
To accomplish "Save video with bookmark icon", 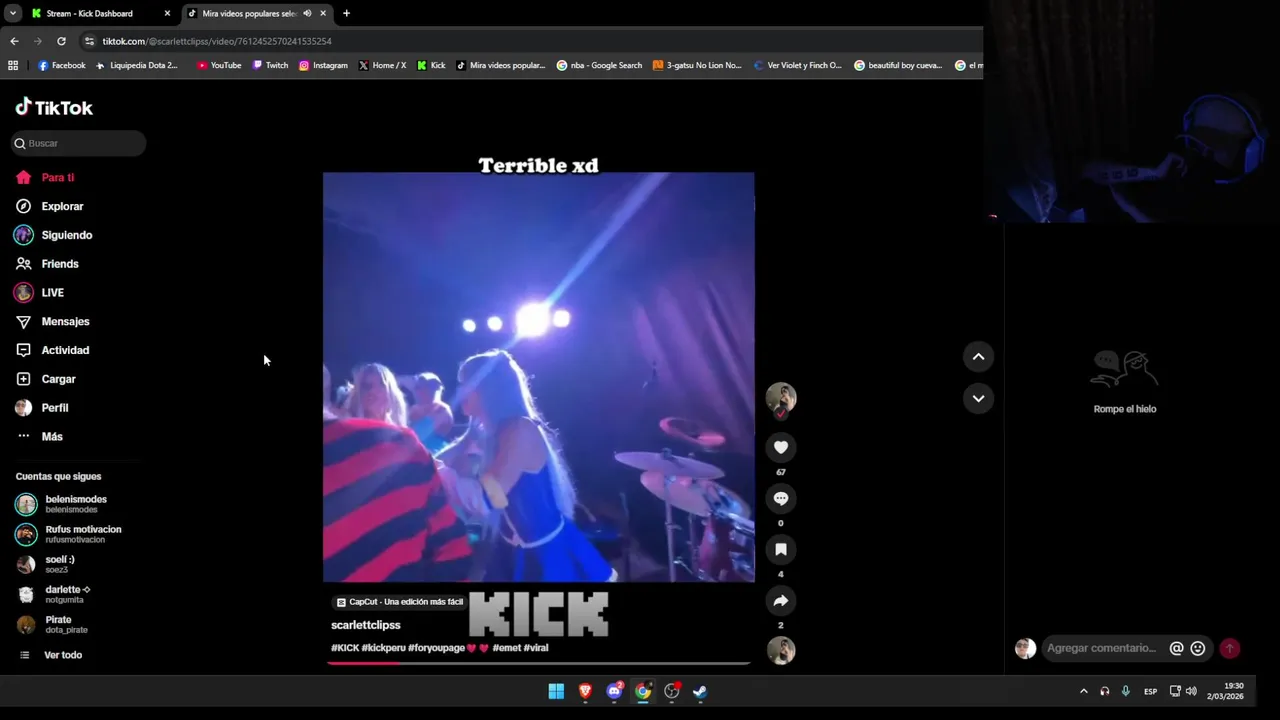I will coord(781,549).
